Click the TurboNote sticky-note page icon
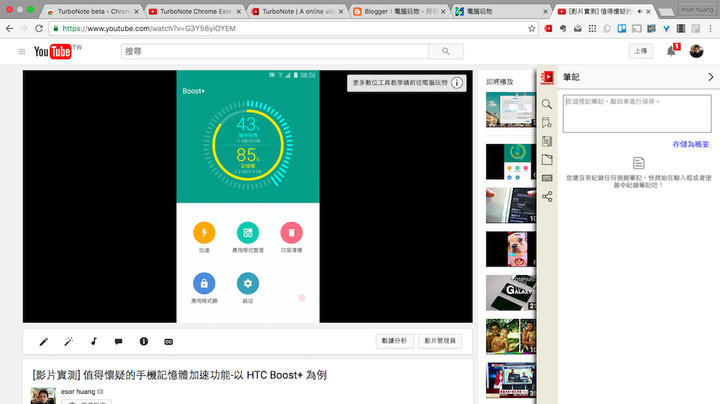The image size is (720, 404). 546,159
